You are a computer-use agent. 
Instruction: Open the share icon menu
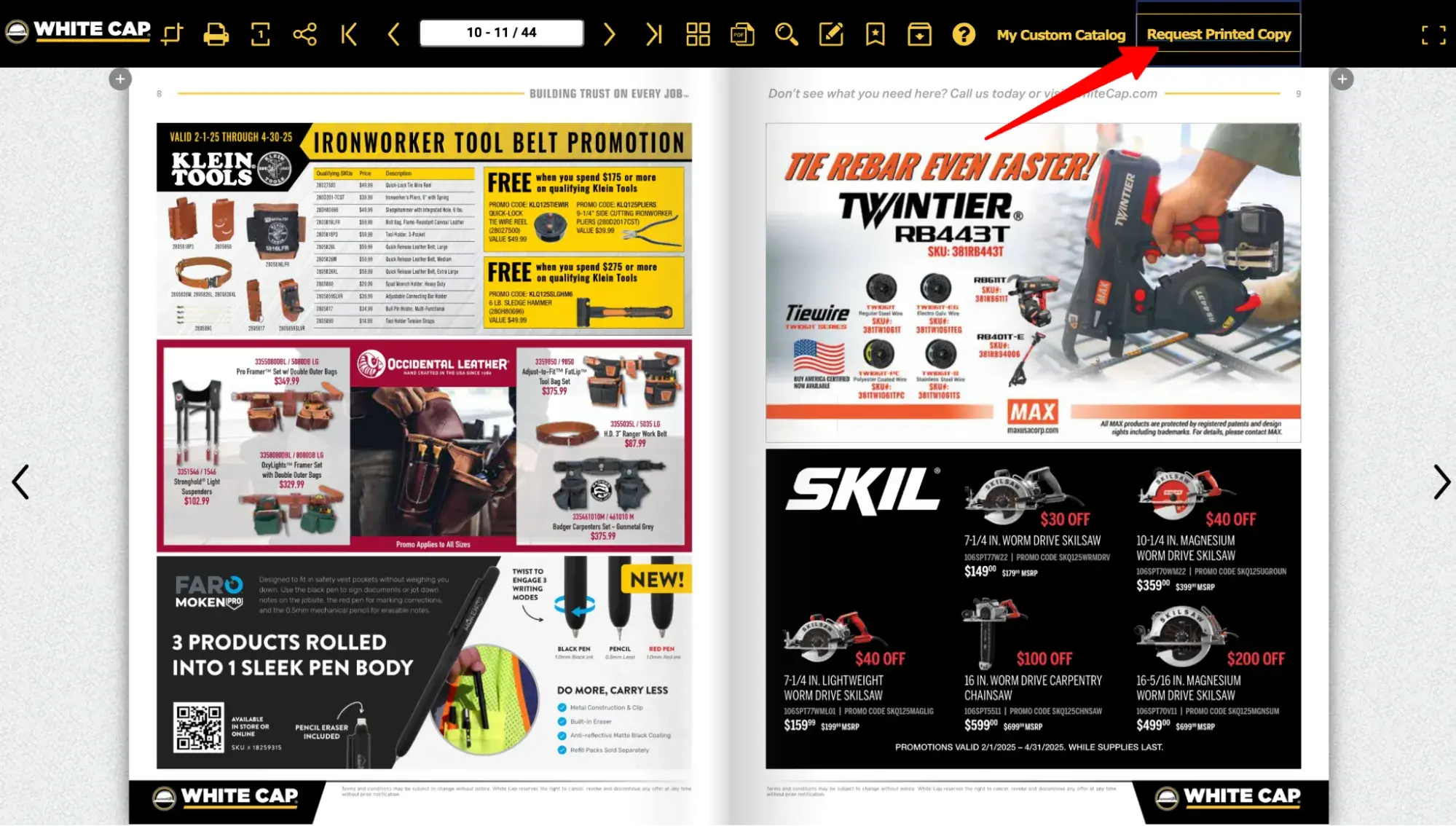[x=305, y=34]
